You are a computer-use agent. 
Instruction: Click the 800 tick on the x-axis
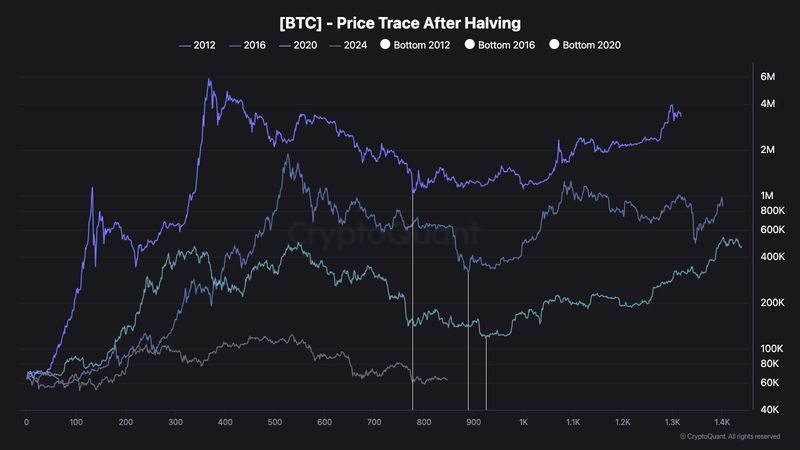click(423, 422)
